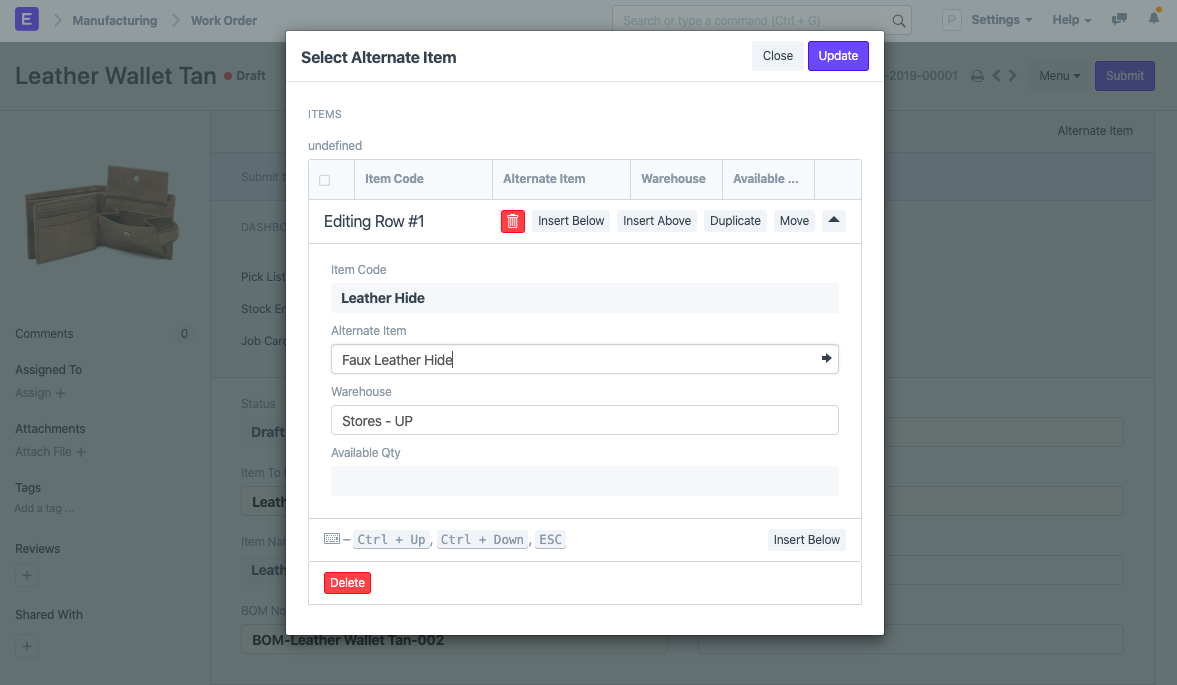This screenshot has height=685, width=1177.
Task: Click the Warehouse input field
Action: point(584,421)
